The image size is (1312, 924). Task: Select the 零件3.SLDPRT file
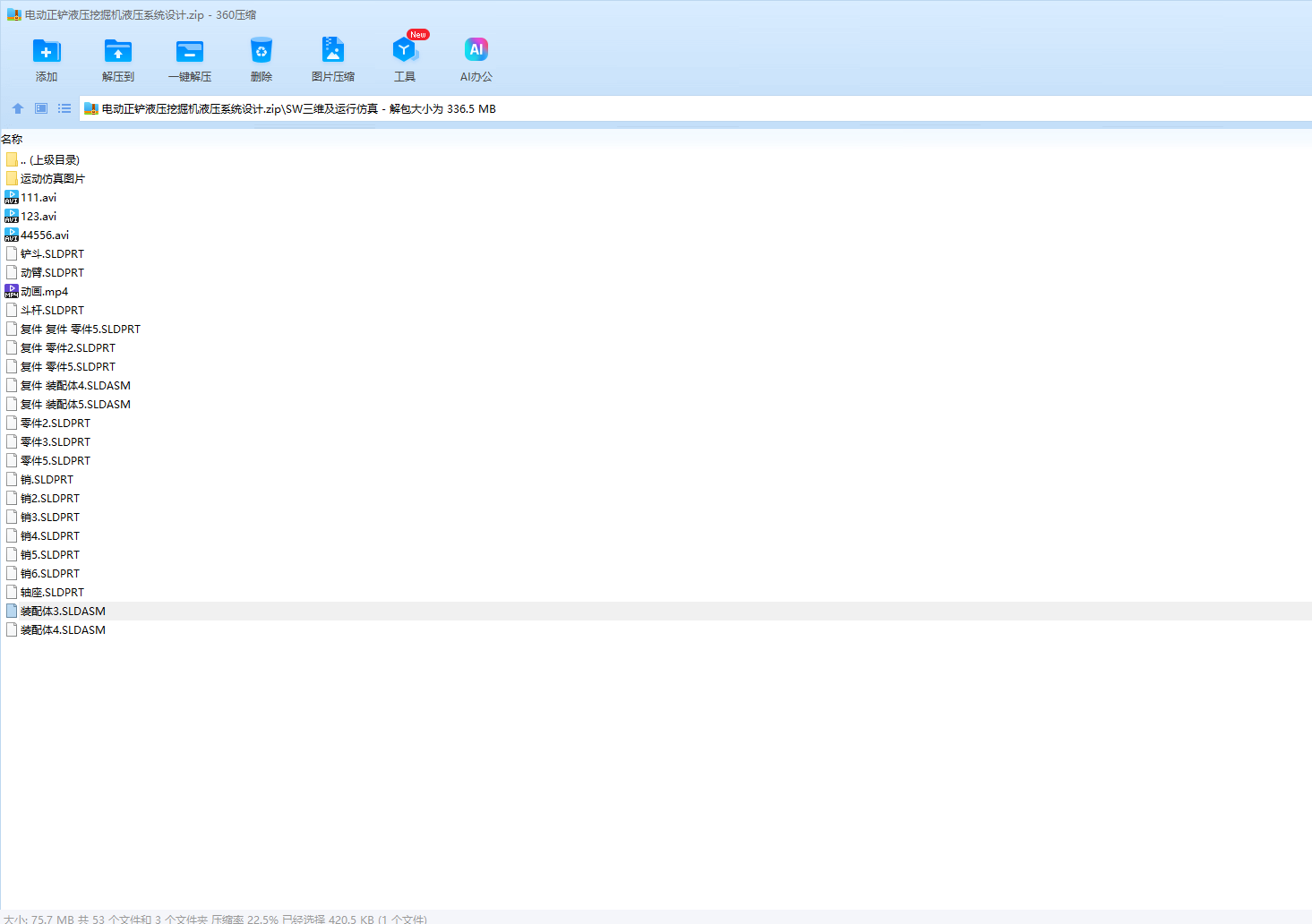(x=656, y=441)
